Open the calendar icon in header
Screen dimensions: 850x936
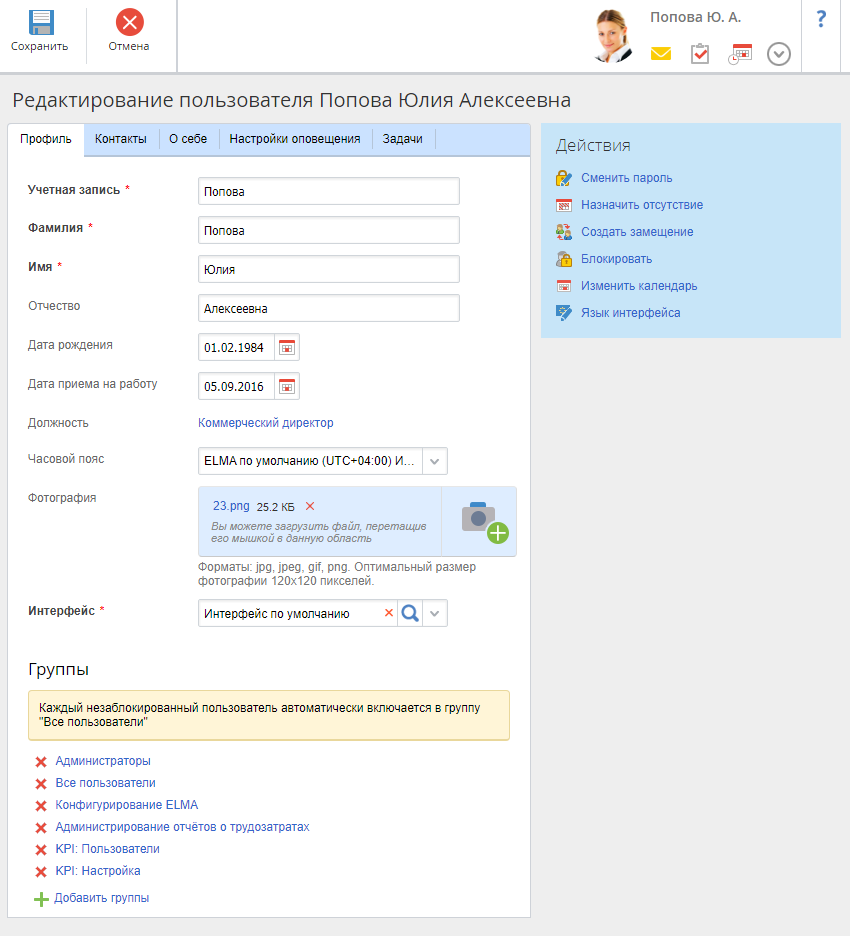[x=740, y=54]
